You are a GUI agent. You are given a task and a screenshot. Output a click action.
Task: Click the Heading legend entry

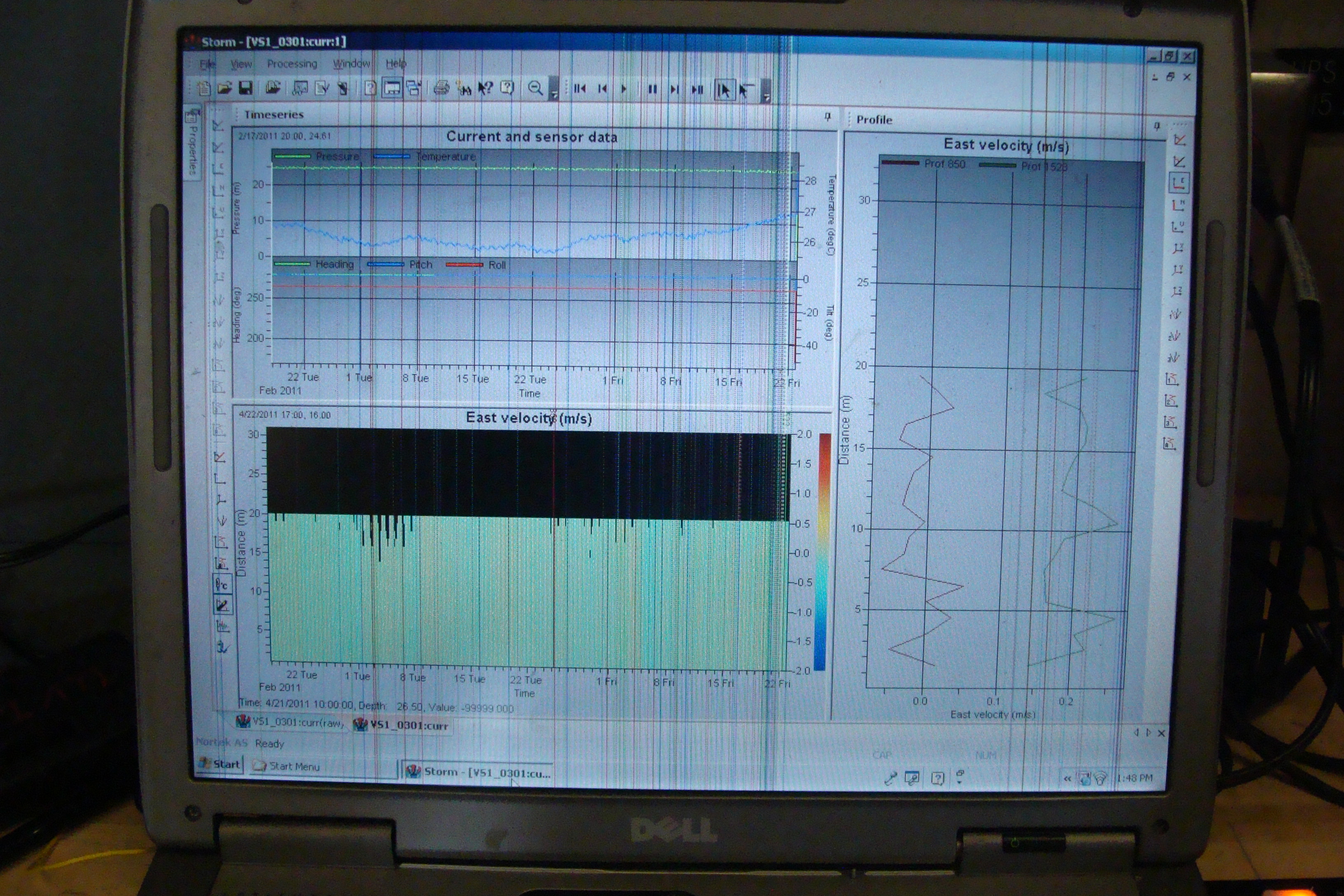tap(314, 264)
